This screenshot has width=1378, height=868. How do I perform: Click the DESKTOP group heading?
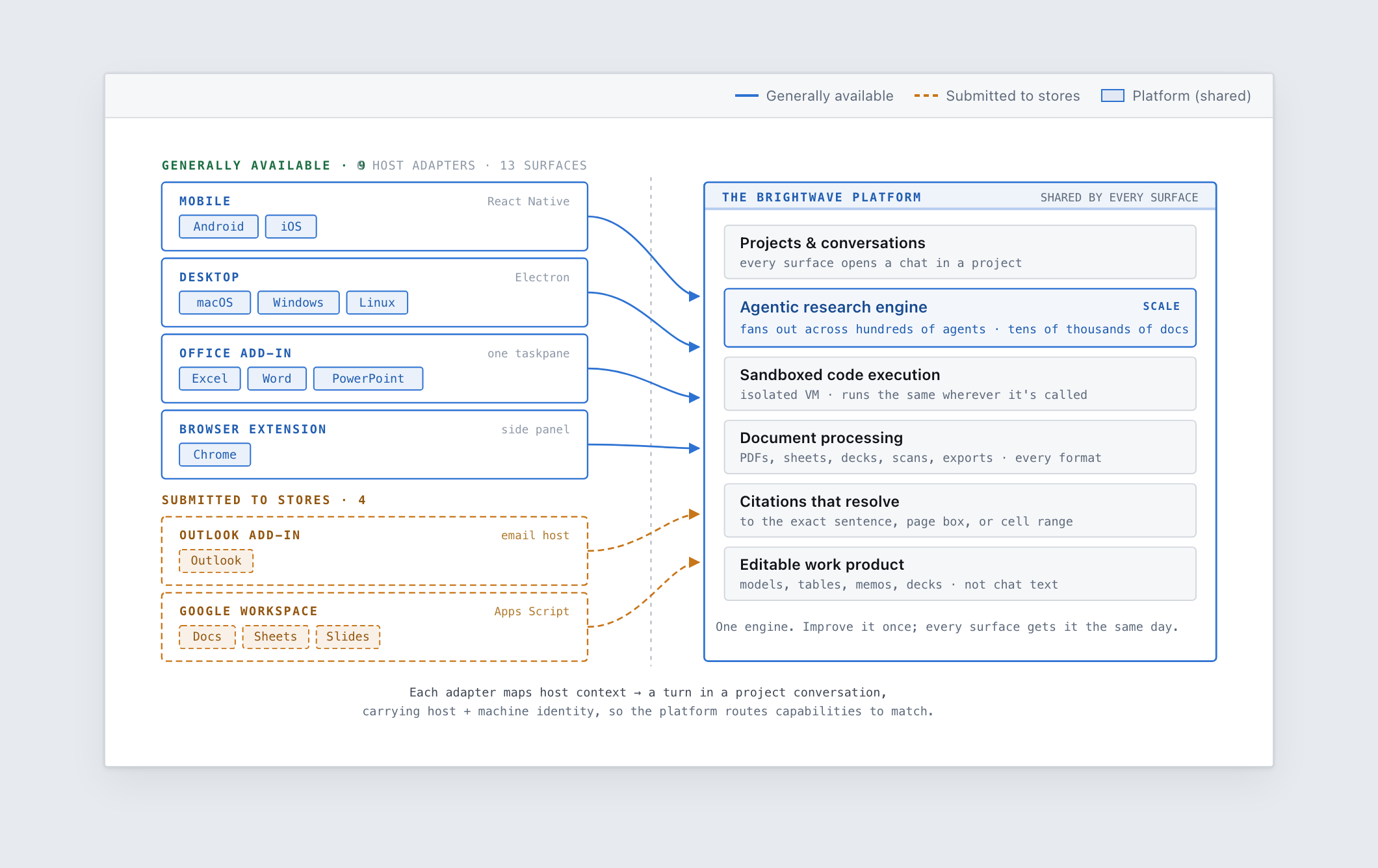[209, 277]
